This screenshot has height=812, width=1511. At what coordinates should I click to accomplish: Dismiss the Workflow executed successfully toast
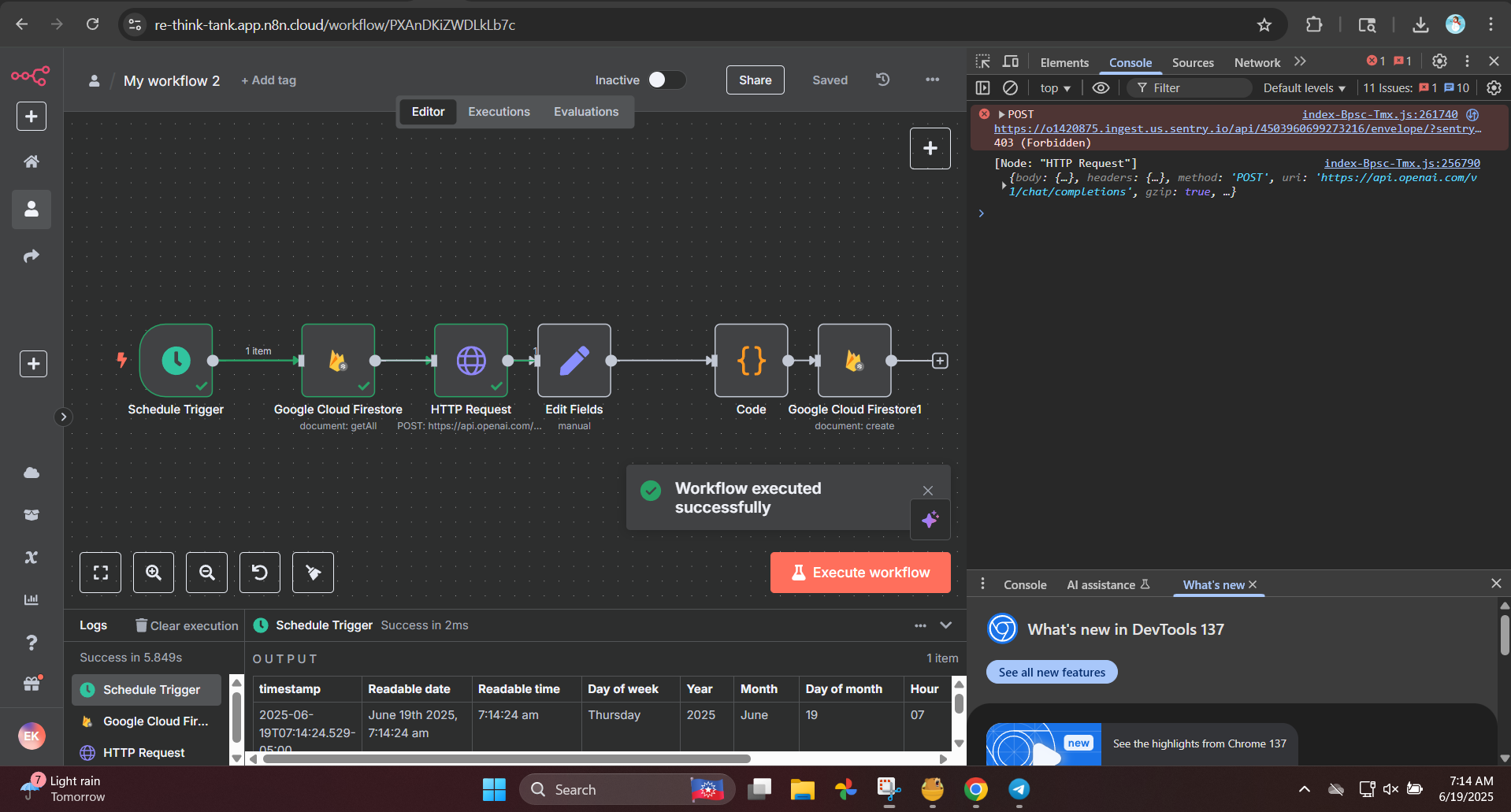(928, 491)
